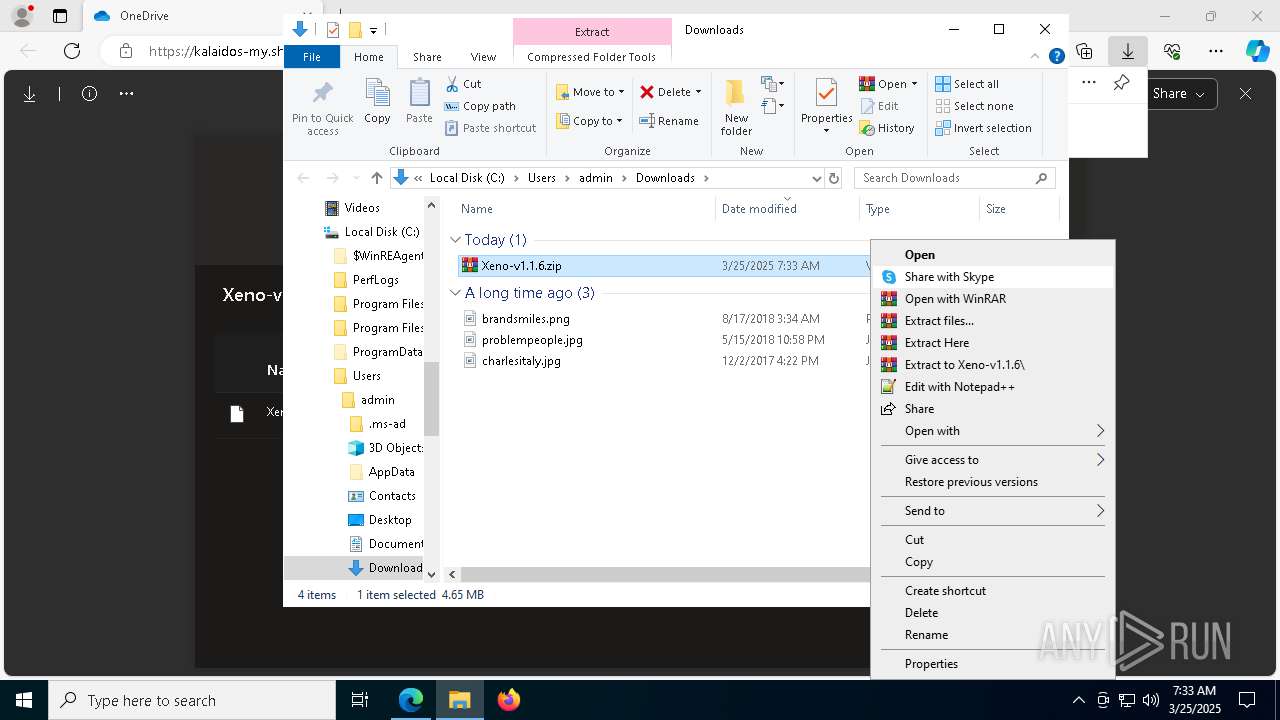Click Copy path in Clipboard group

[480, 106]
